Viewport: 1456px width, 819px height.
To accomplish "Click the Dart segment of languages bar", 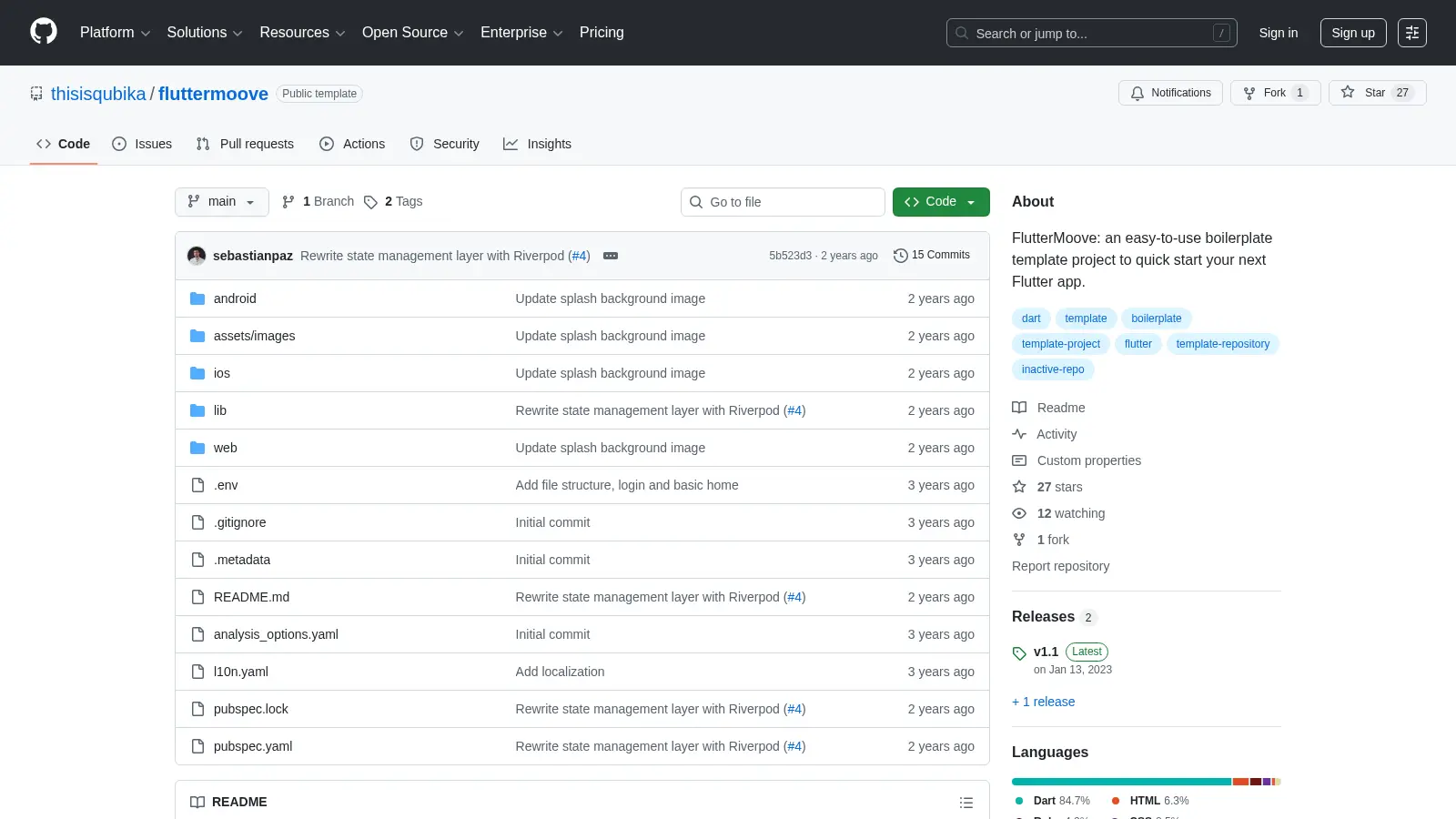I will (x=1121, y=782).
